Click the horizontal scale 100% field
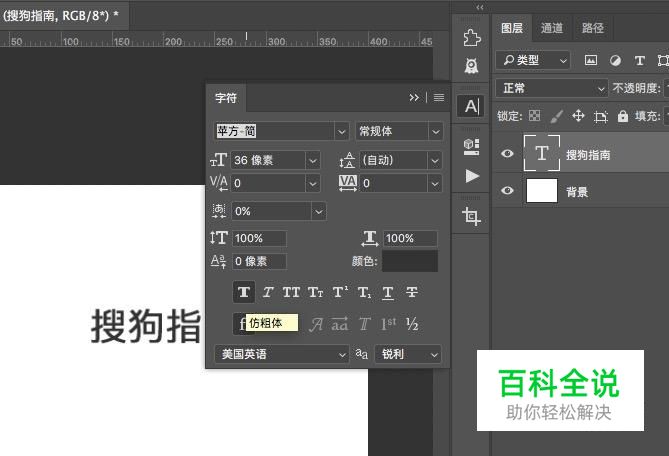The width and height of the screenshot is (669, 456). coord(410,238)
